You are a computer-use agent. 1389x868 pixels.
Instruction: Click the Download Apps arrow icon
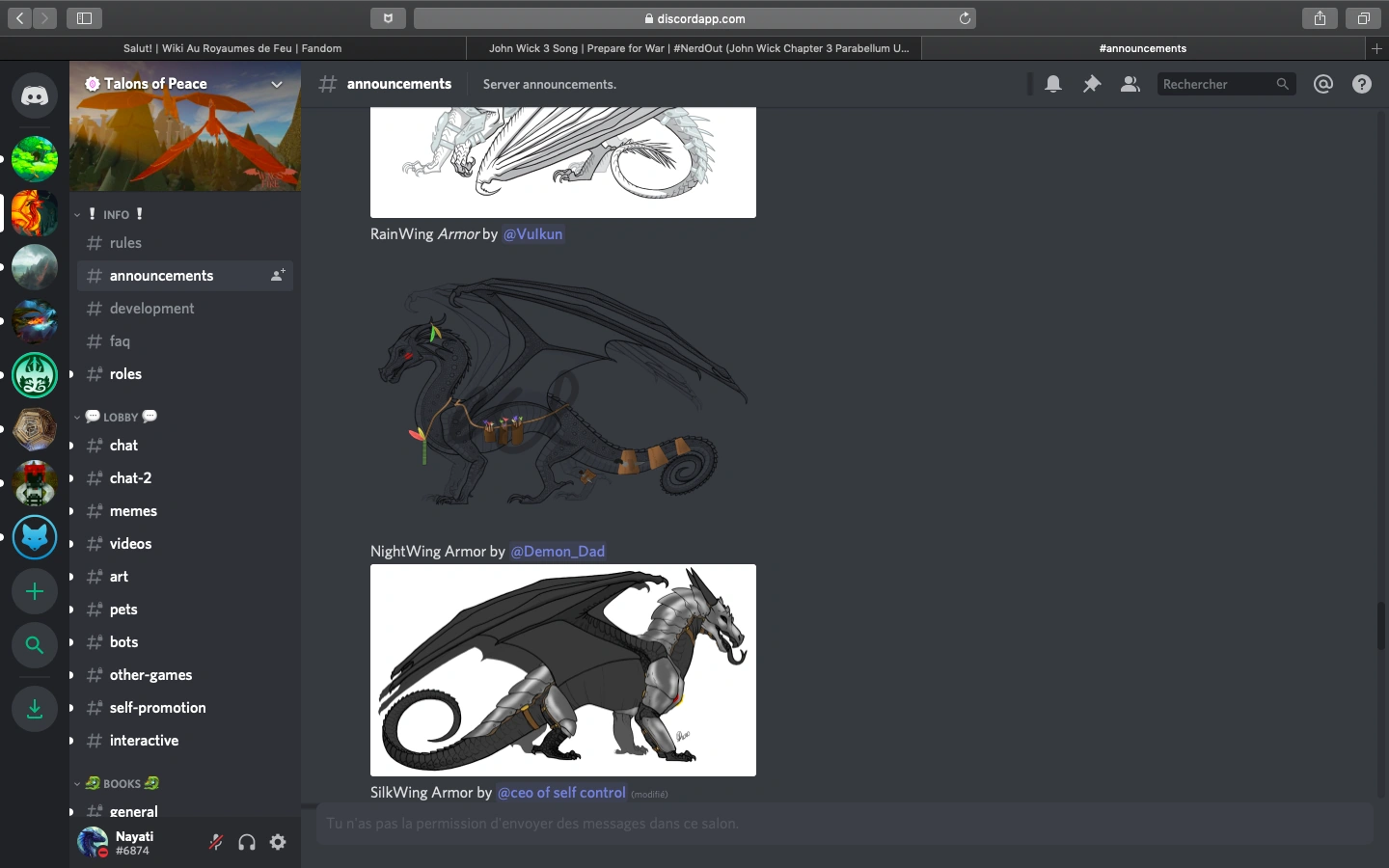point(35,709)
